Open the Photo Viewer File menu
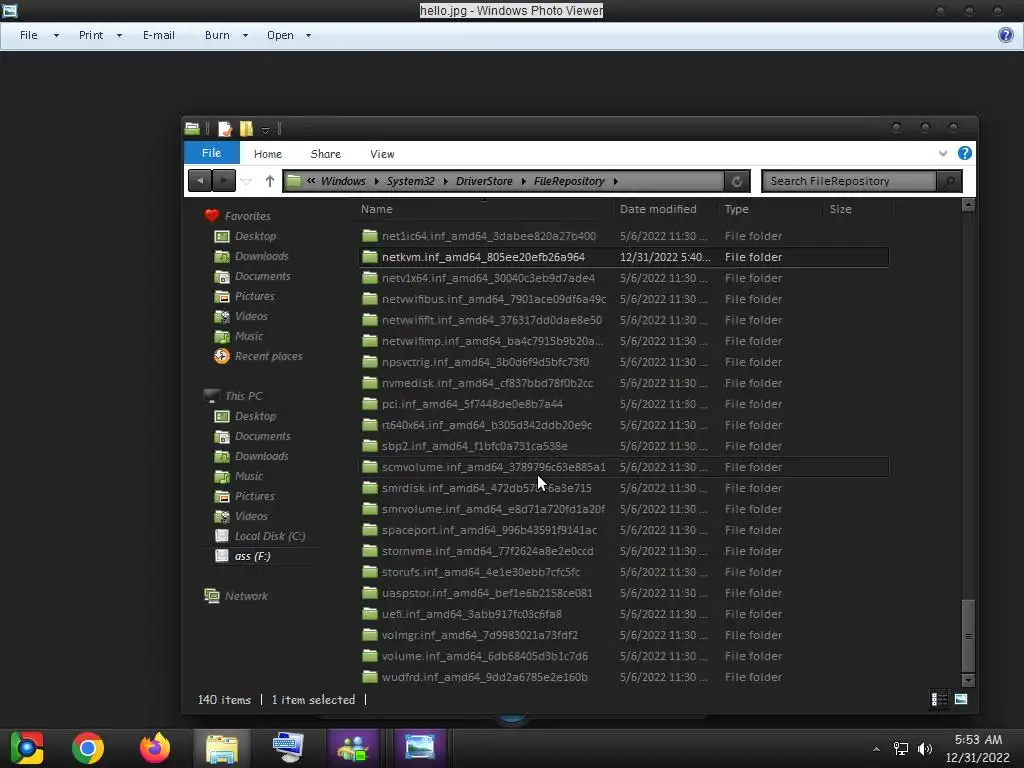 point(29,35)
